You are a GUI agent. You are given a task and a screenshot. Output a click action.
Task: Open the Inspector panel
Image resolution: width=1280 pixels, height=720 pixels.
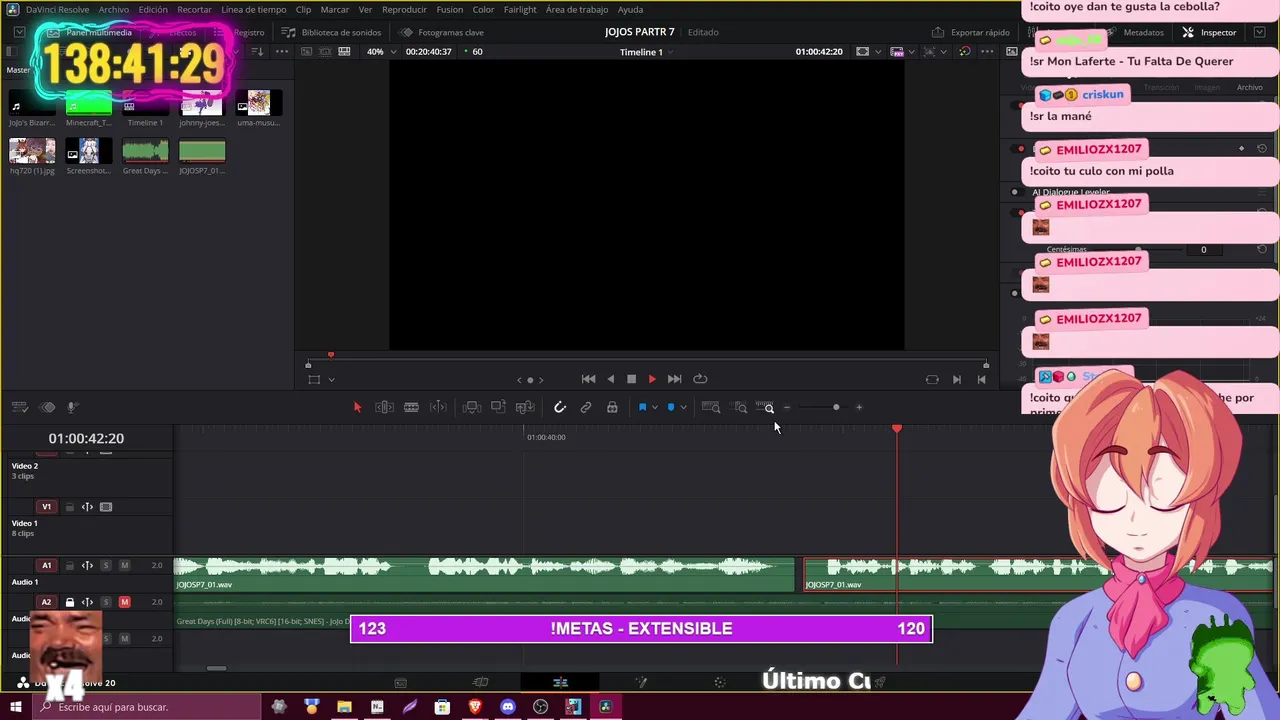click(x=1209, y=32)
